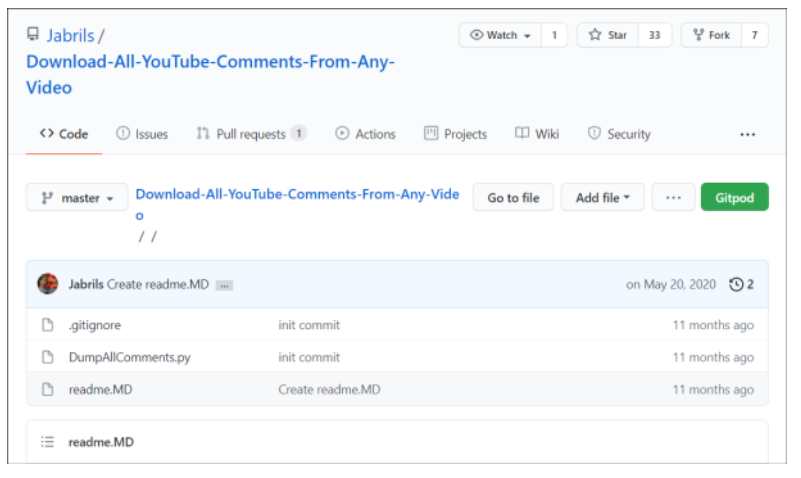Open the Actions tab
This screenshot has height=478, width=801.
(x=365, y=134)
